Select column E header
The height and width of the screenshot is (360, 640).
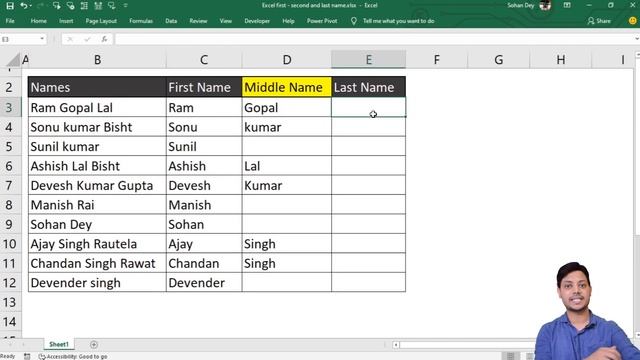coord(369,60)
